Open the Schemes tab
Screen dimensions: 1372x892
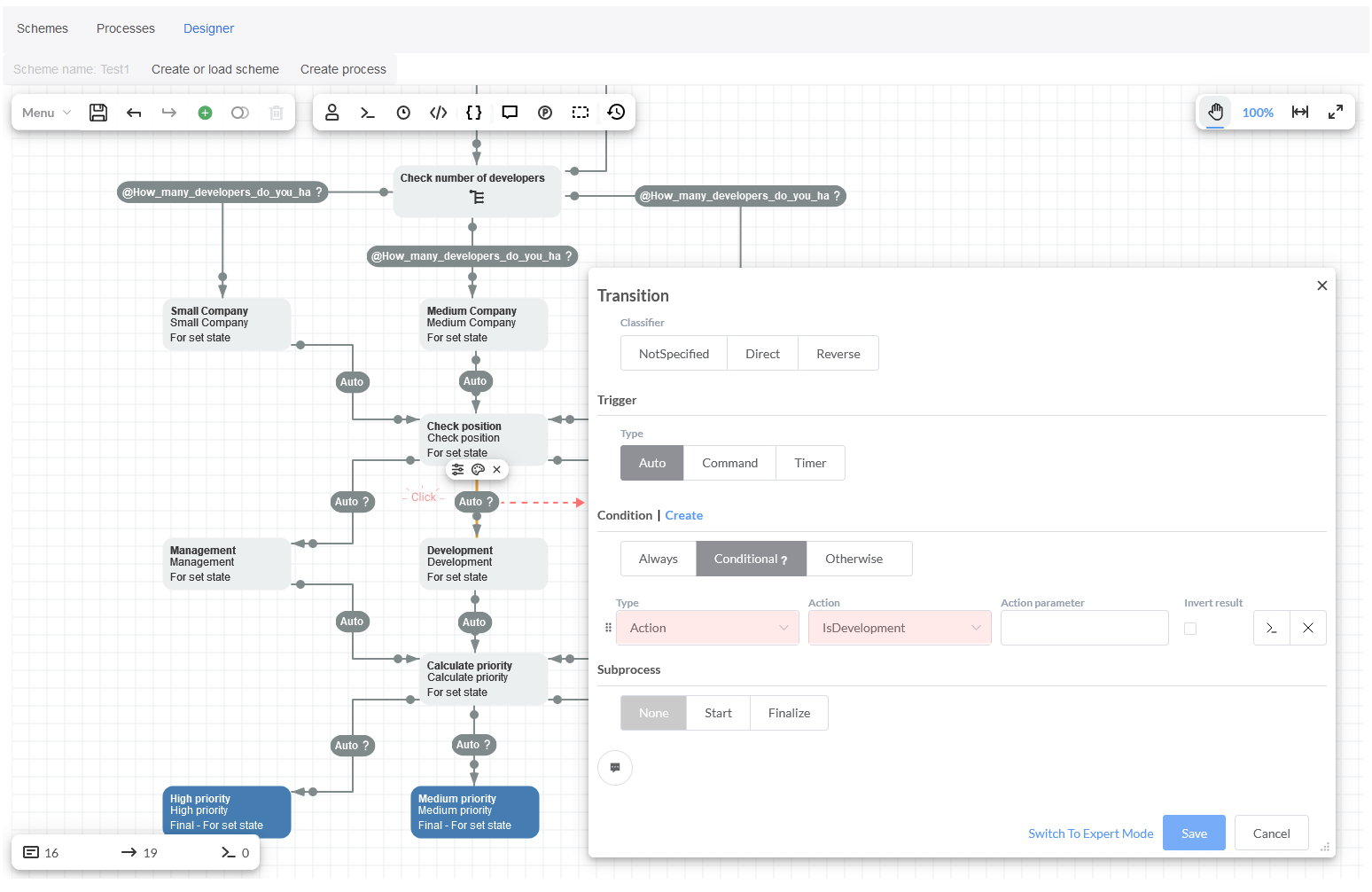click(43, 28)
